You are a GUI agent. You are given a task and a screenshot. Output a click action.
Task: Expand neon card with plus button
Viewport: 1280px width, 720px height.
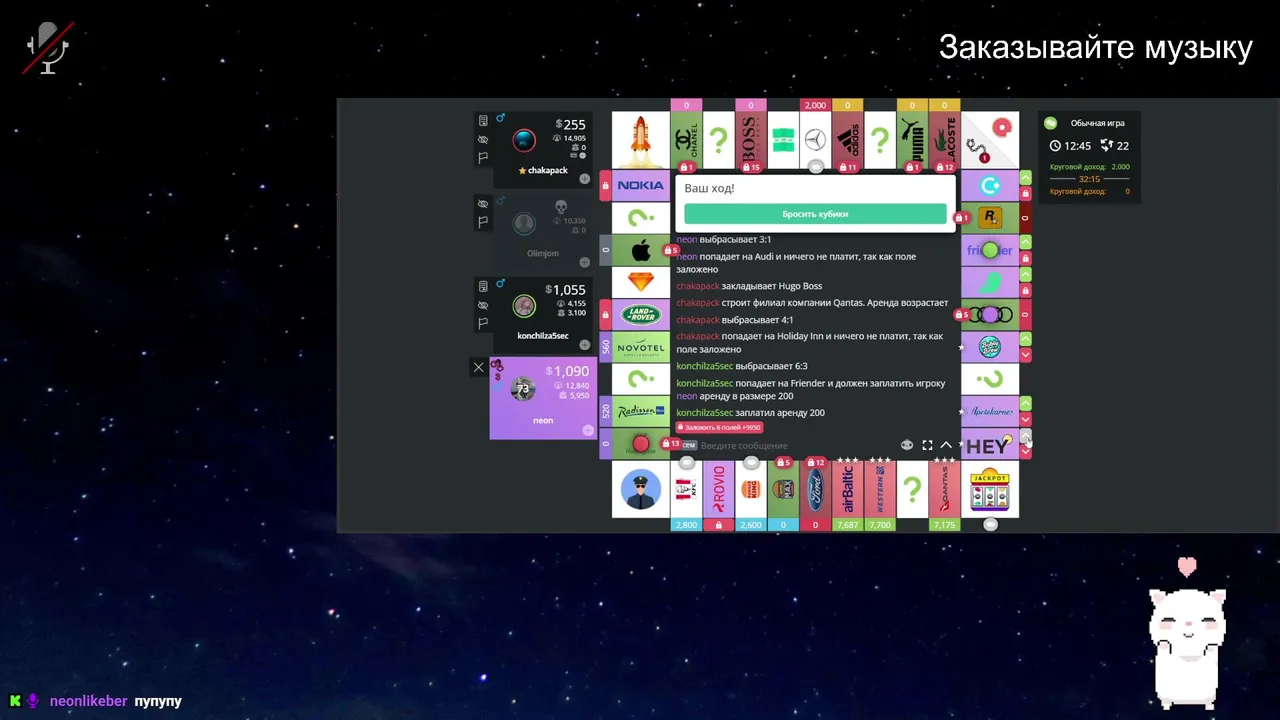tap(588, 430)
